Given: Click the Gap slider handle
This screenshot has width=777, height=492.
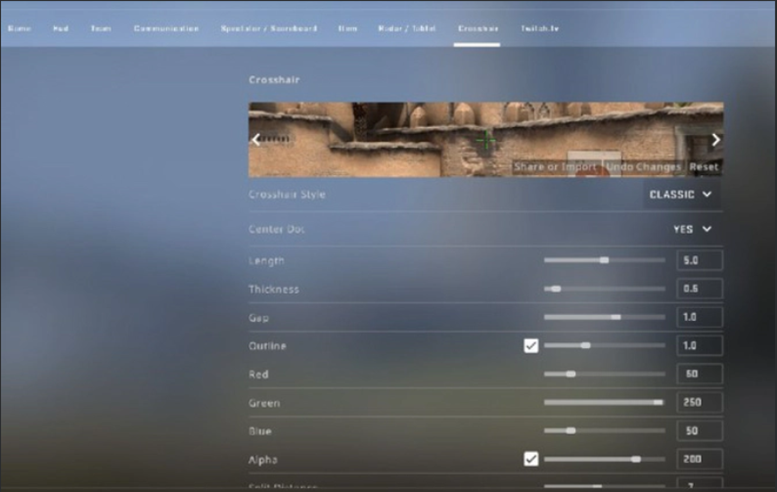Looking at the screenshot, I should [x=616, y=317].
